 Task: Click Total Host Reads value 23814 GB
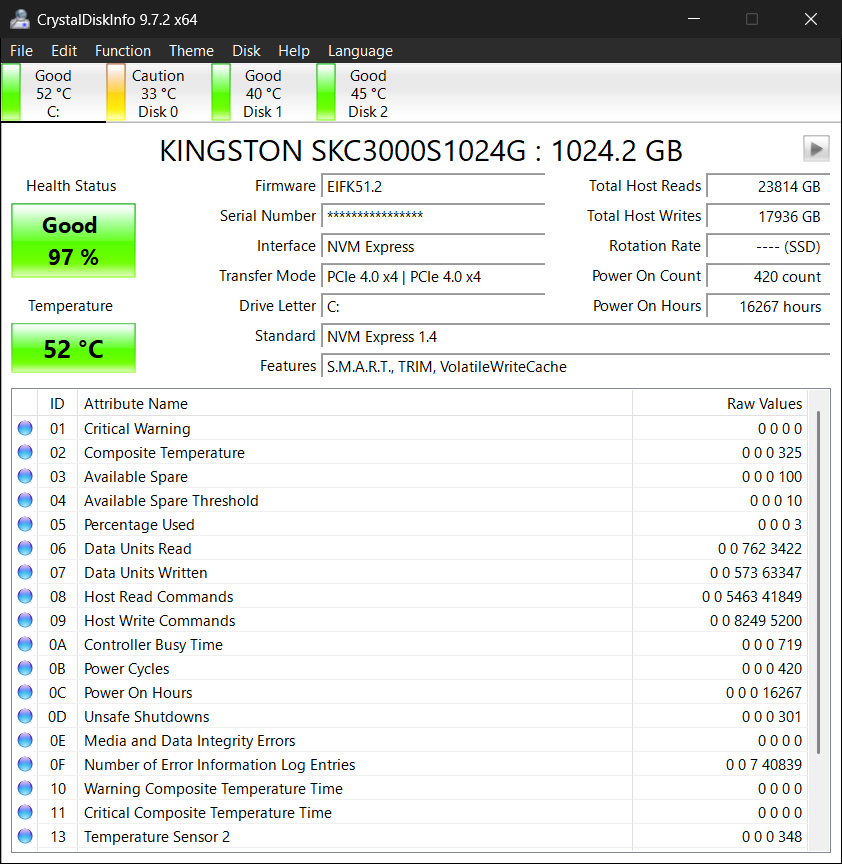[768, 186]
